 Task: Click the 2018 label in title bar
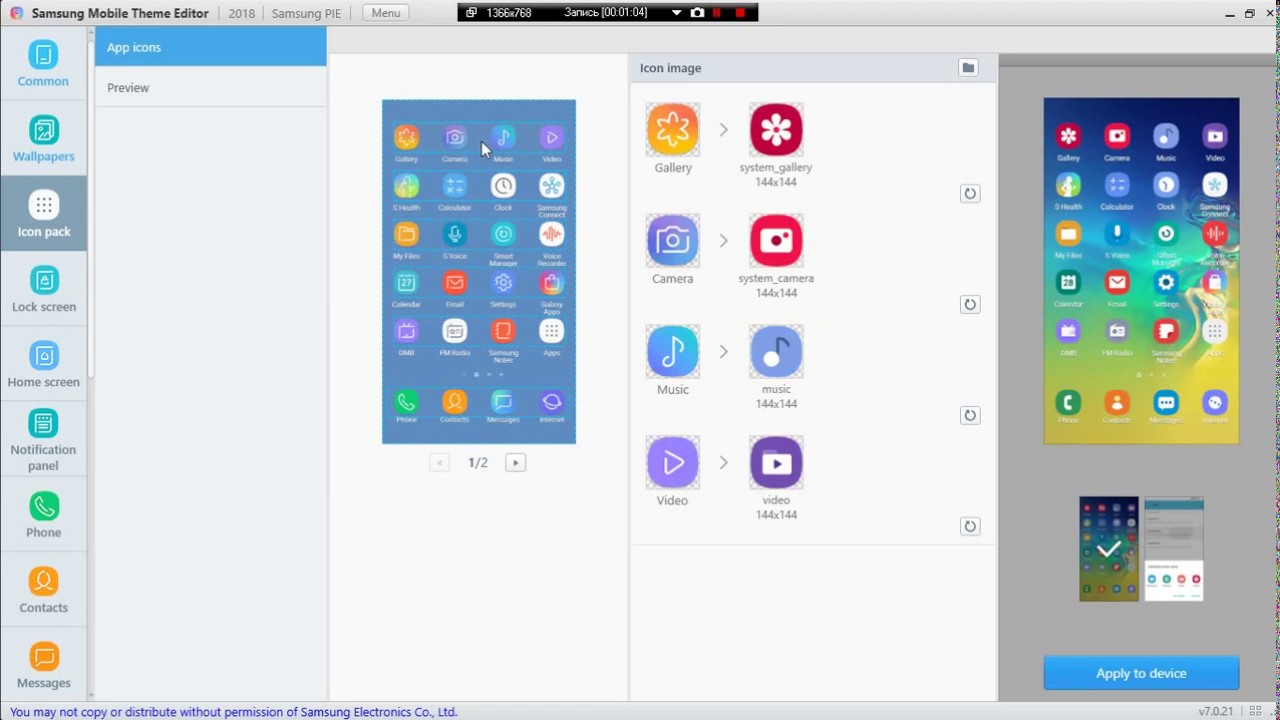coord(241,13)
